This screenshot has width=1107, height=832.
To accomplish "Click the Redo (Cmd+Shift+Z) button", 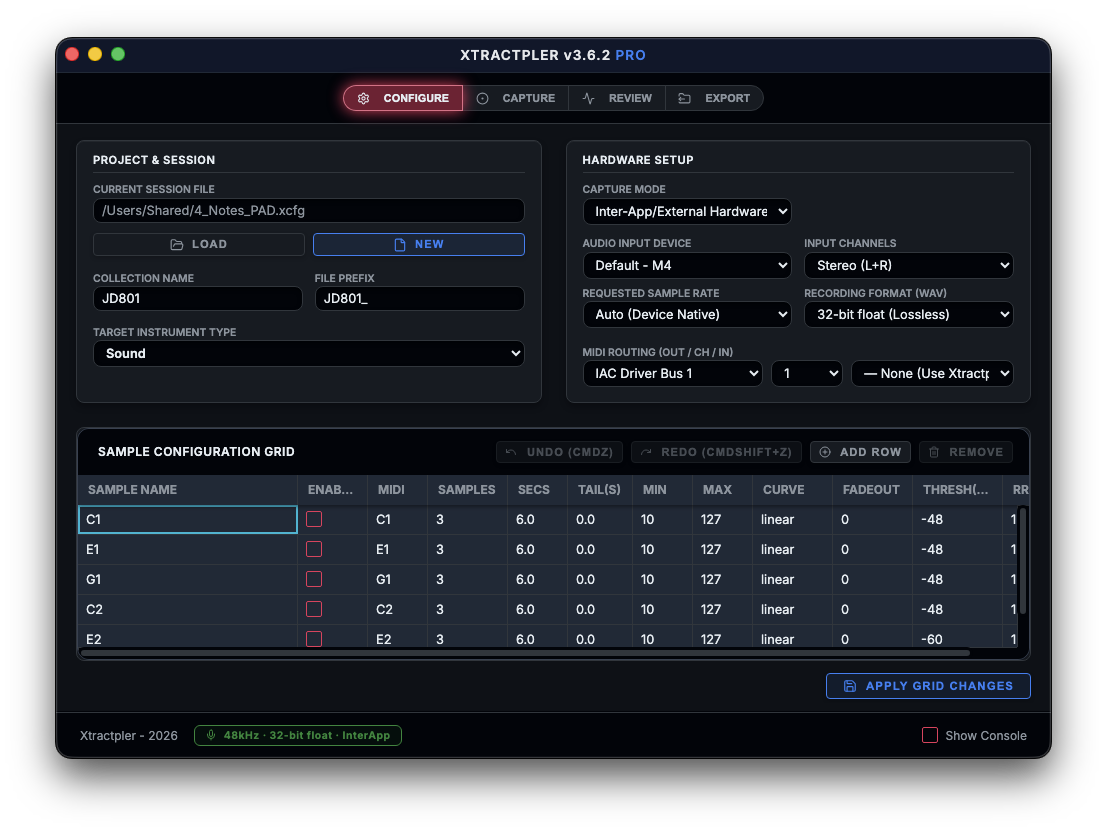I will (716, 452).
